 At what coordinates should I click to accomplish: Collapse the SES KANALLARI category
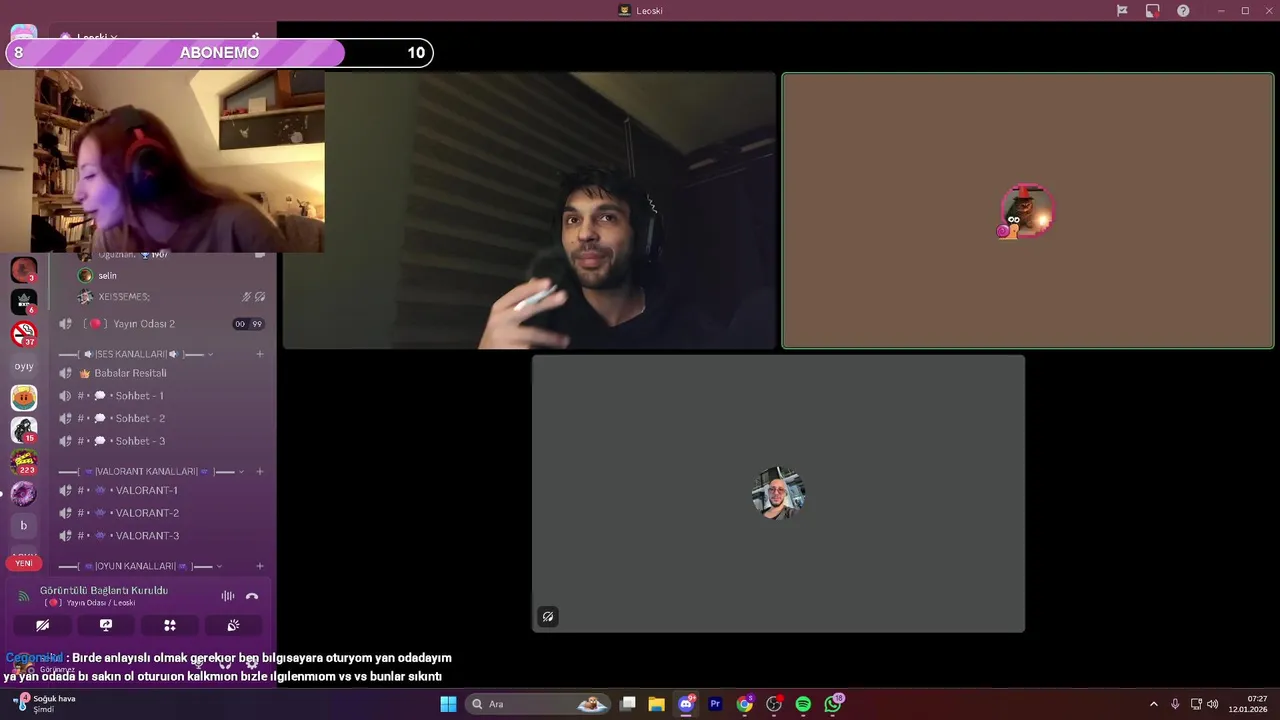coord(136,354)
